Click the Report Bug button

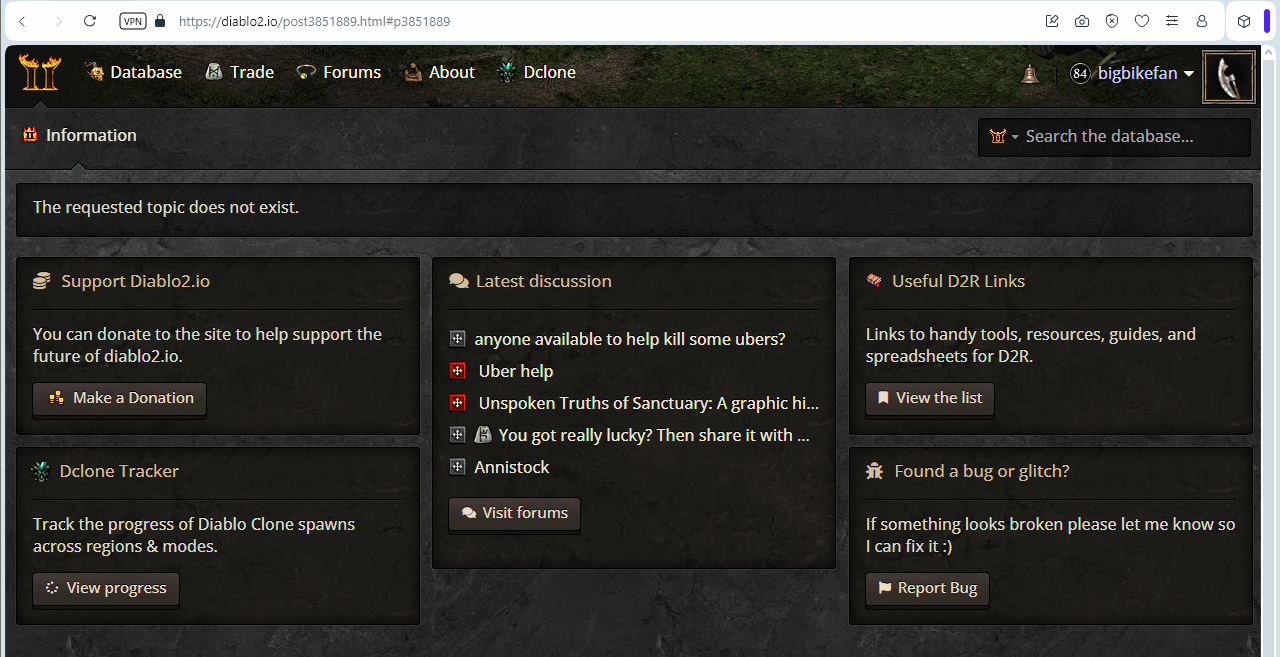pyautogui.click(x=927, y=588)
